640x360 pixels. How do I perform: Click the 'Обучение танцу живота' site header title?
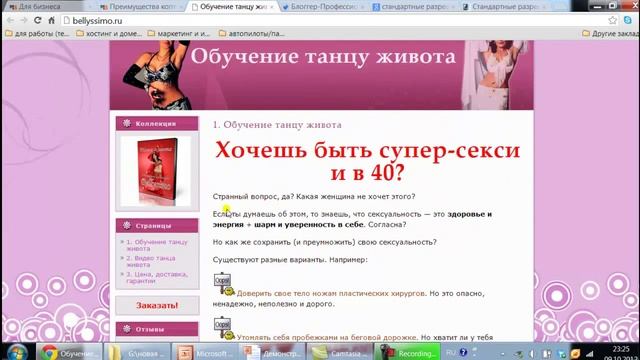pos(323,56)
